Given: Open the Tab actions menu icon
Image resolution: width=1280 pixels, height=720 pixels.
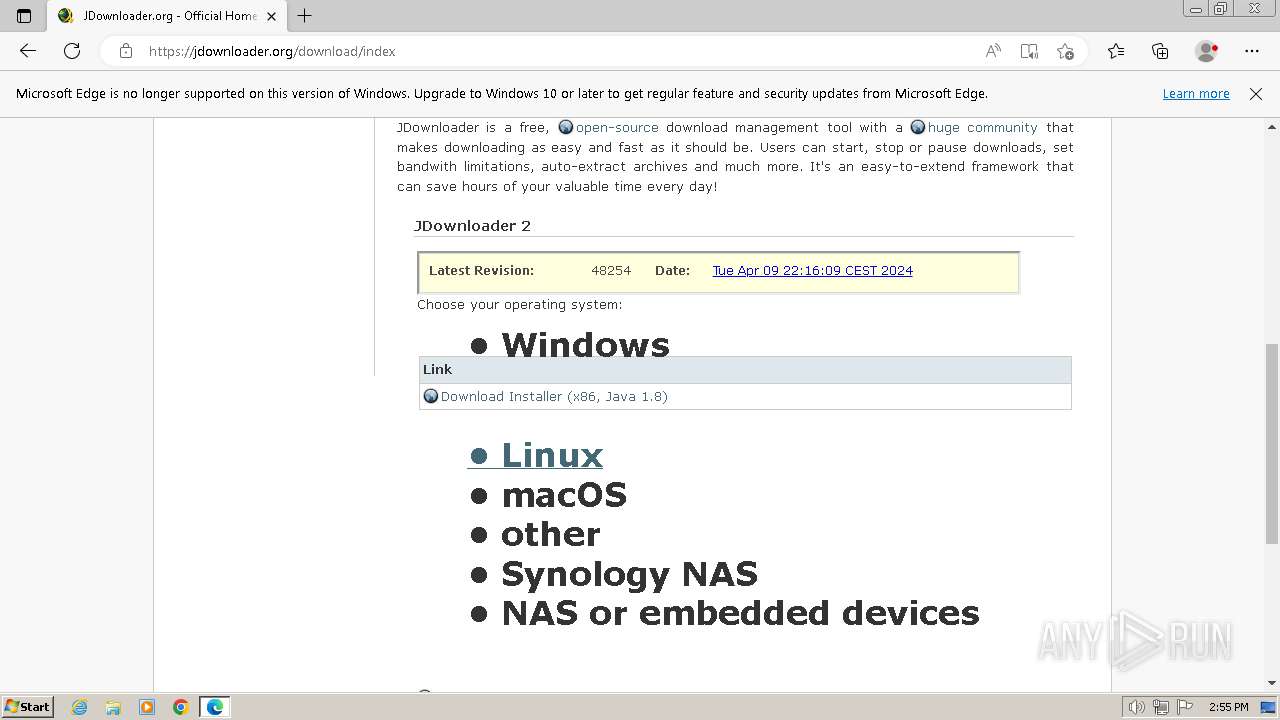Looking at the screenshot, I should [24, 16].
